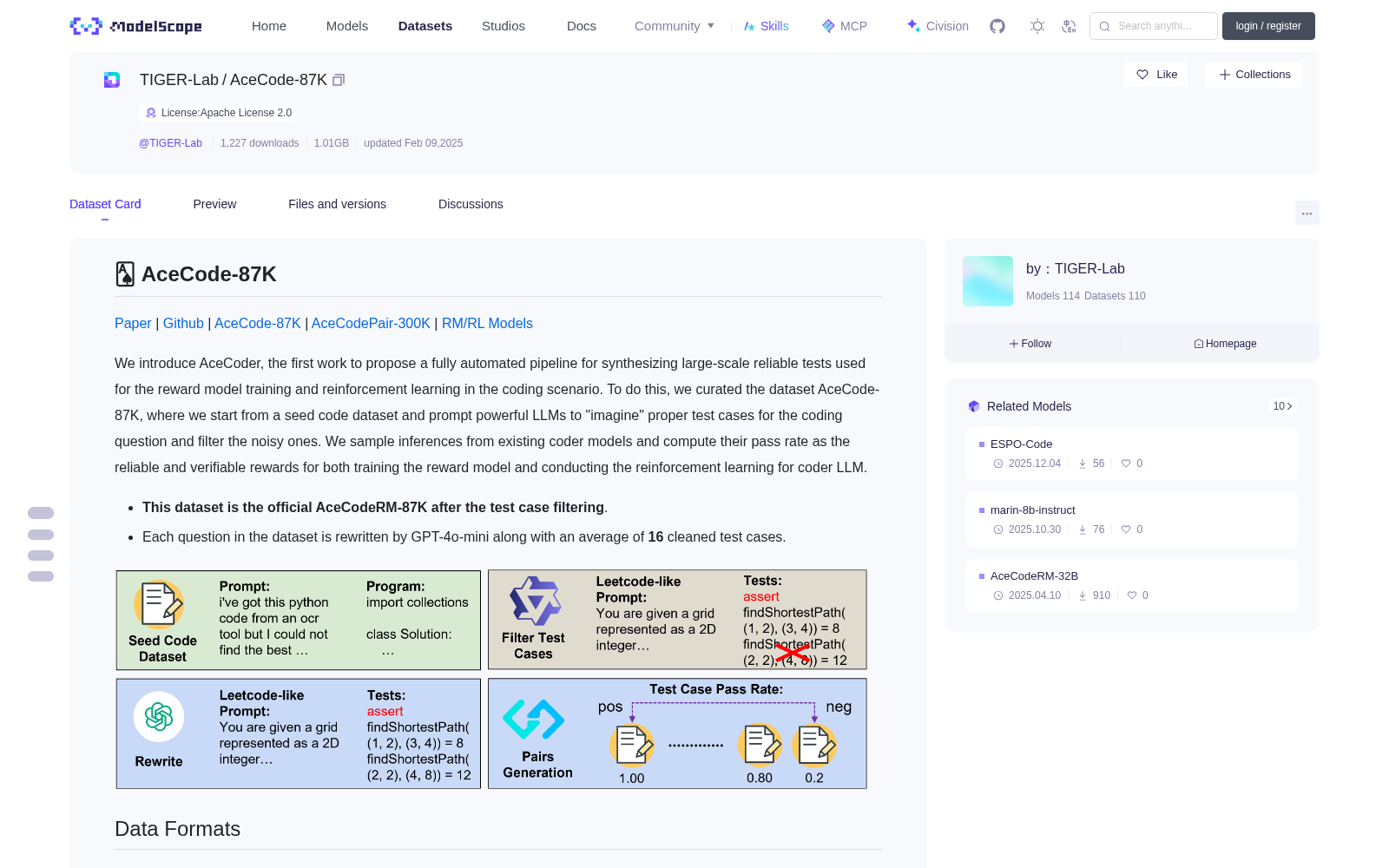The image size is (1389, 868).
Task: Open the Skills page
Action: (766, 26)
